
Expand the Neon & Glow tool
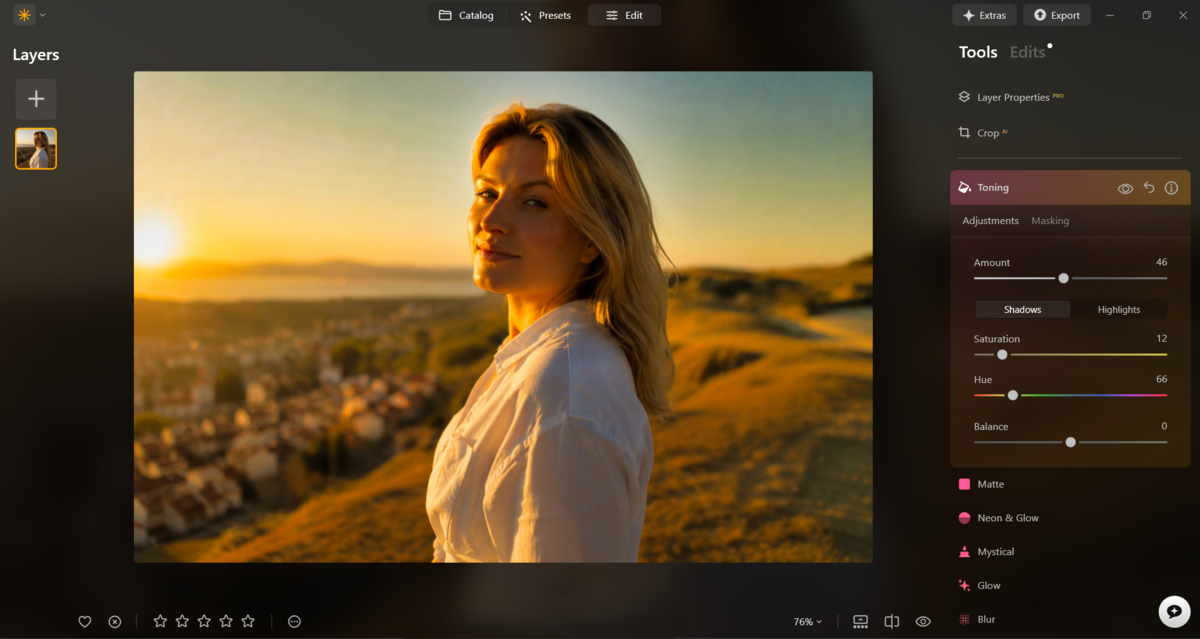click(x=998, y=518)
